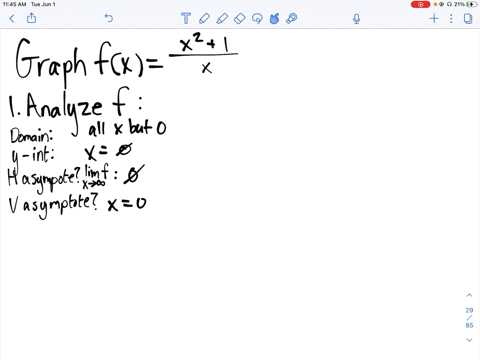Select the Highlighter tool
This screenshot has width=480, height=360.
tap(222, 18)
